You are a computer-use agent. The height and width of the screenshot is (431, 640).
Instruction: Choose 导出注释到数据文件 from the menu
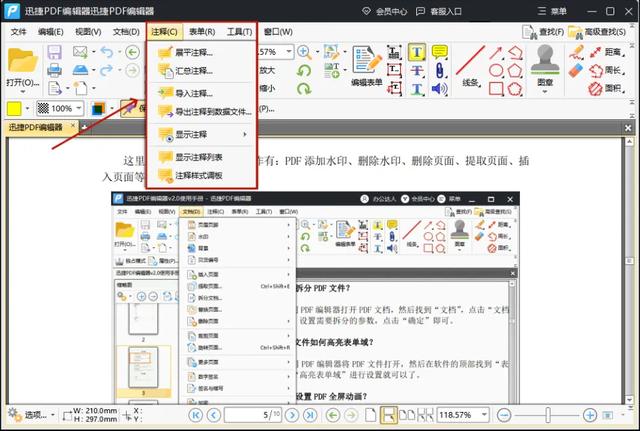(x=202, y=111)
